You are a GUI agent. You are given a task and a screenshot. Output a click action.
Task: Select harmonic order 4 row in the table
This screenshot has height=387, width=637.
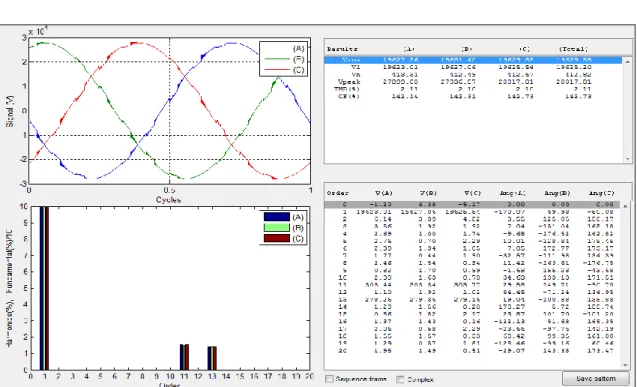(472, 233)
